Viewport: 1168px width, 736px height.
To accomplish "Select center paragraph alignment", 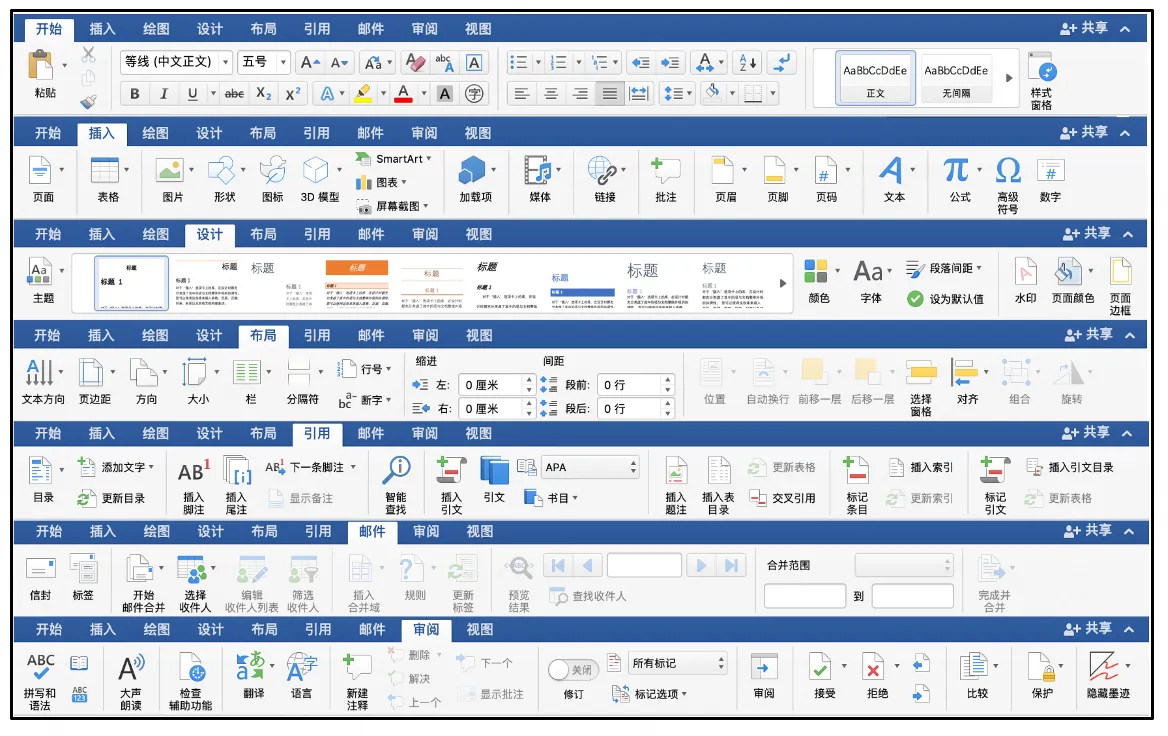I will 550,93.
